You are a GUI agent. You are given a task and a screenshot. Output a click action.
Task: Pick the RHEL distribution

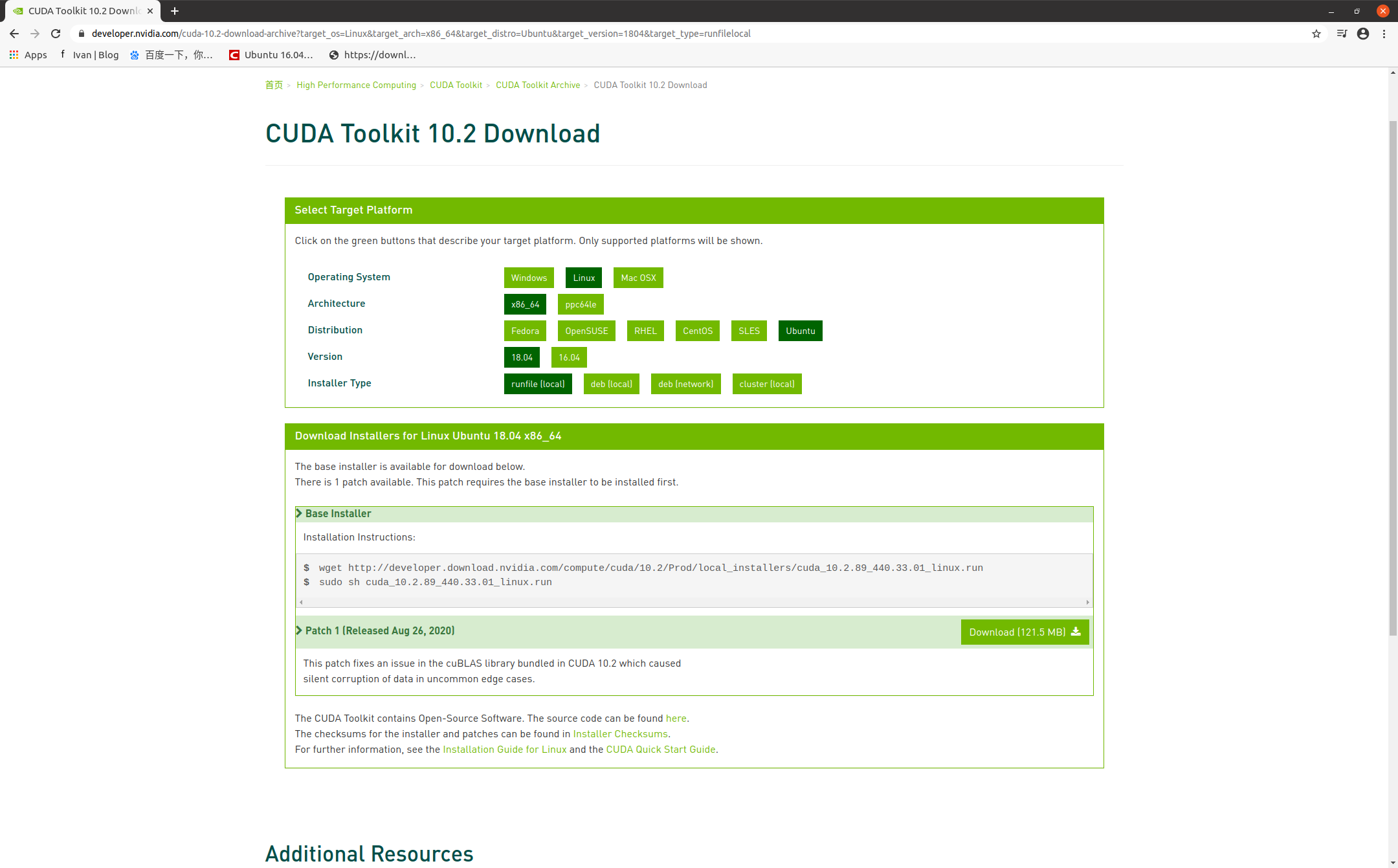(645, 331)
